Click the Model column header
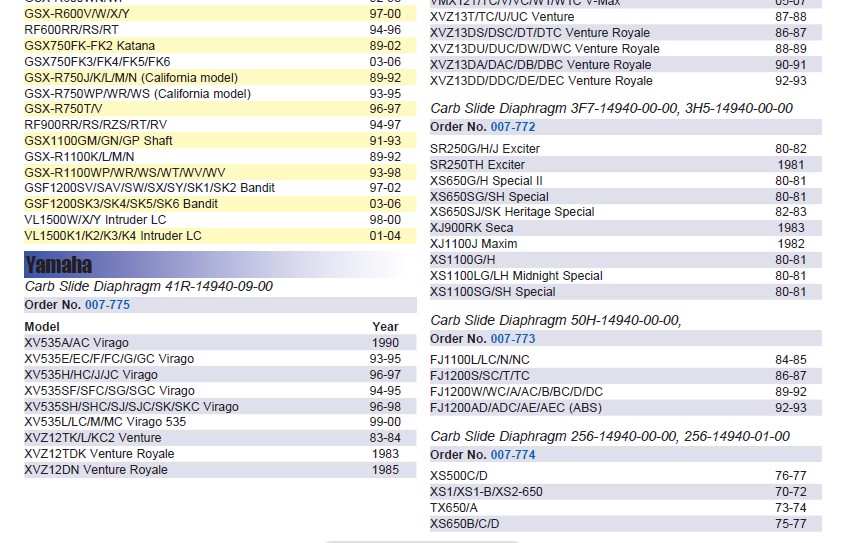Image resolution: width=843 pixels, height=543 pixels. click(x=42, y=327)
